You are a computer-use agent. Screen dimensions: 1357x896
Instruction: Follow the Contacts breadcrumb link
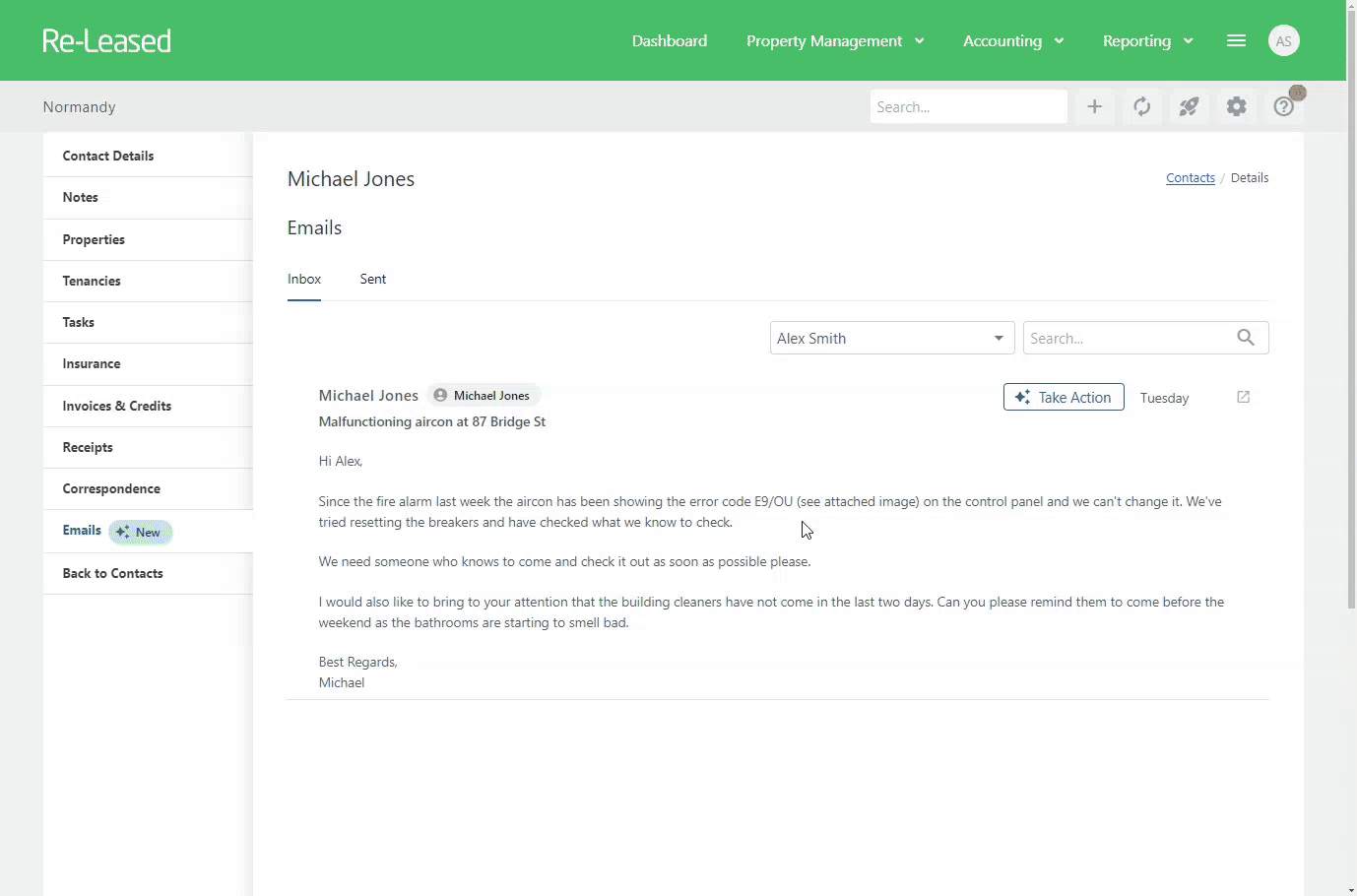(1190, 177)
